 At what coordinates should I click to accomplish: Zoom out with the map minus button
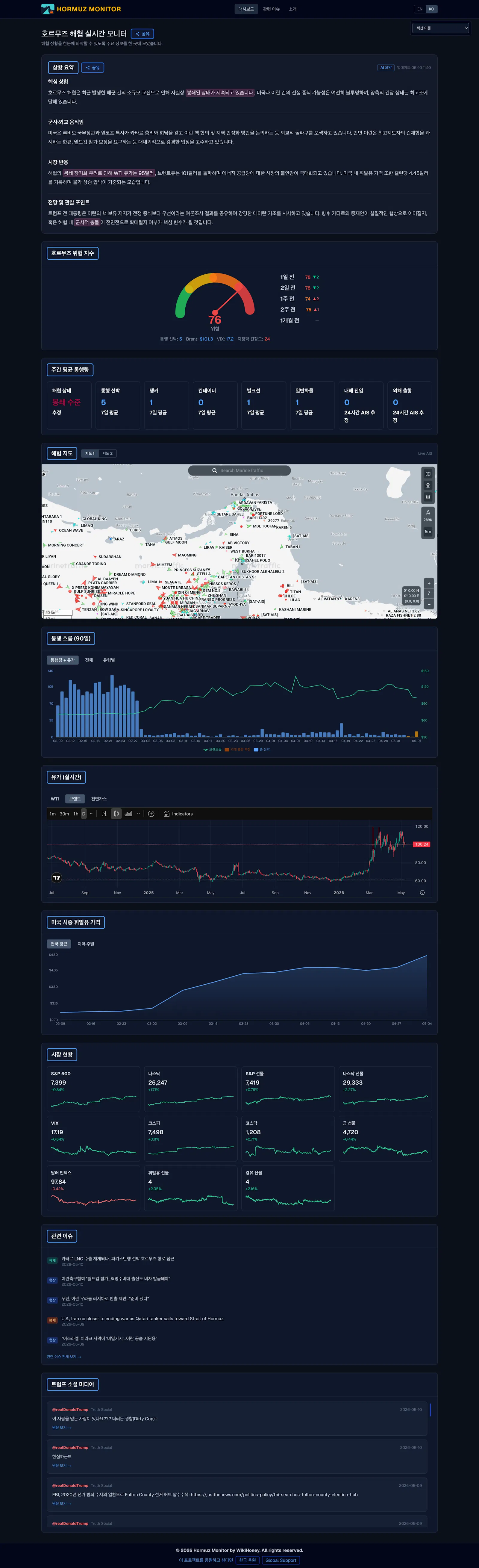tap(428, 604)
